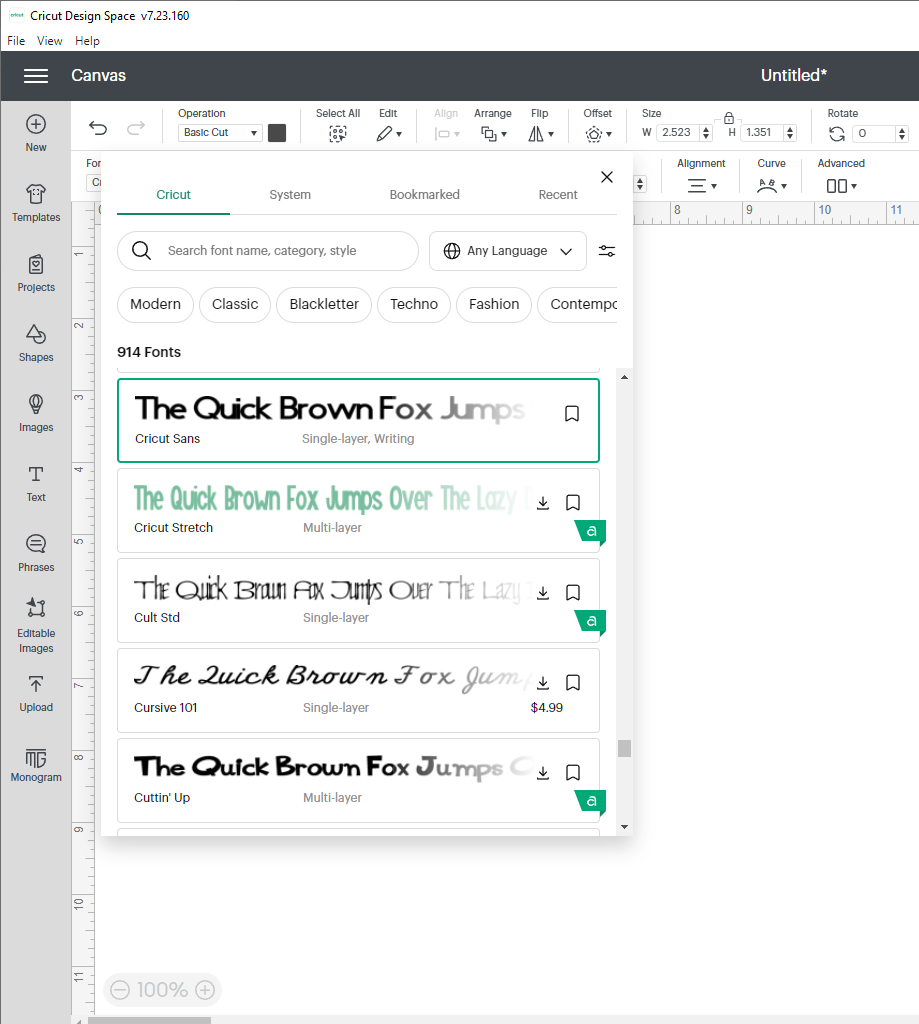Open the Any Language dropdown
Viewport: 919px width, 1024px height.
pyautogui.click(x=508, y=251)
